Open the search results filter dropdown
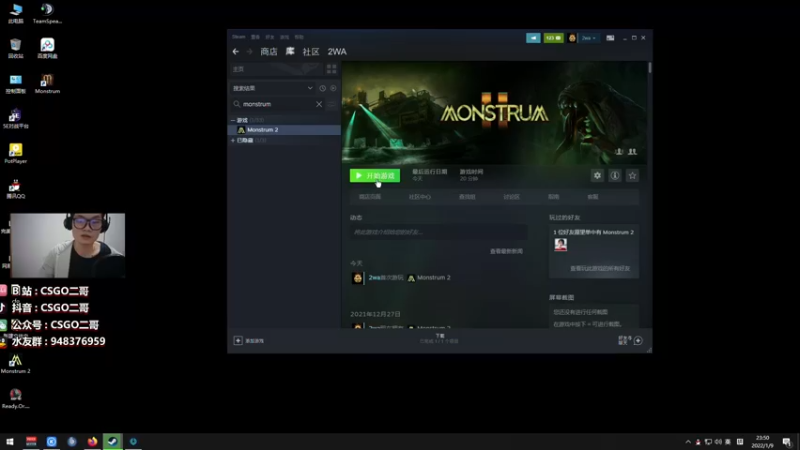 (273, 88)
